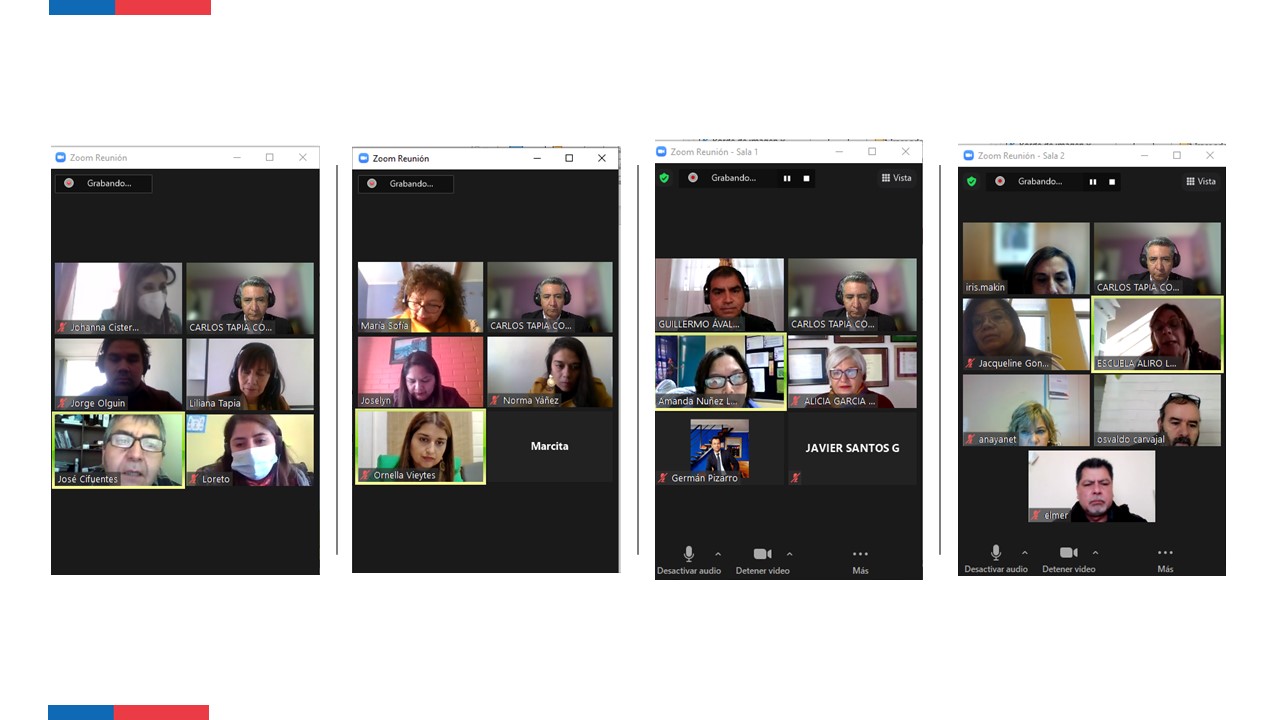Select the JAVIER SANTOS G participant tile
The height and width of the screenshot is (720, 1280).
[x=852, y=448]
